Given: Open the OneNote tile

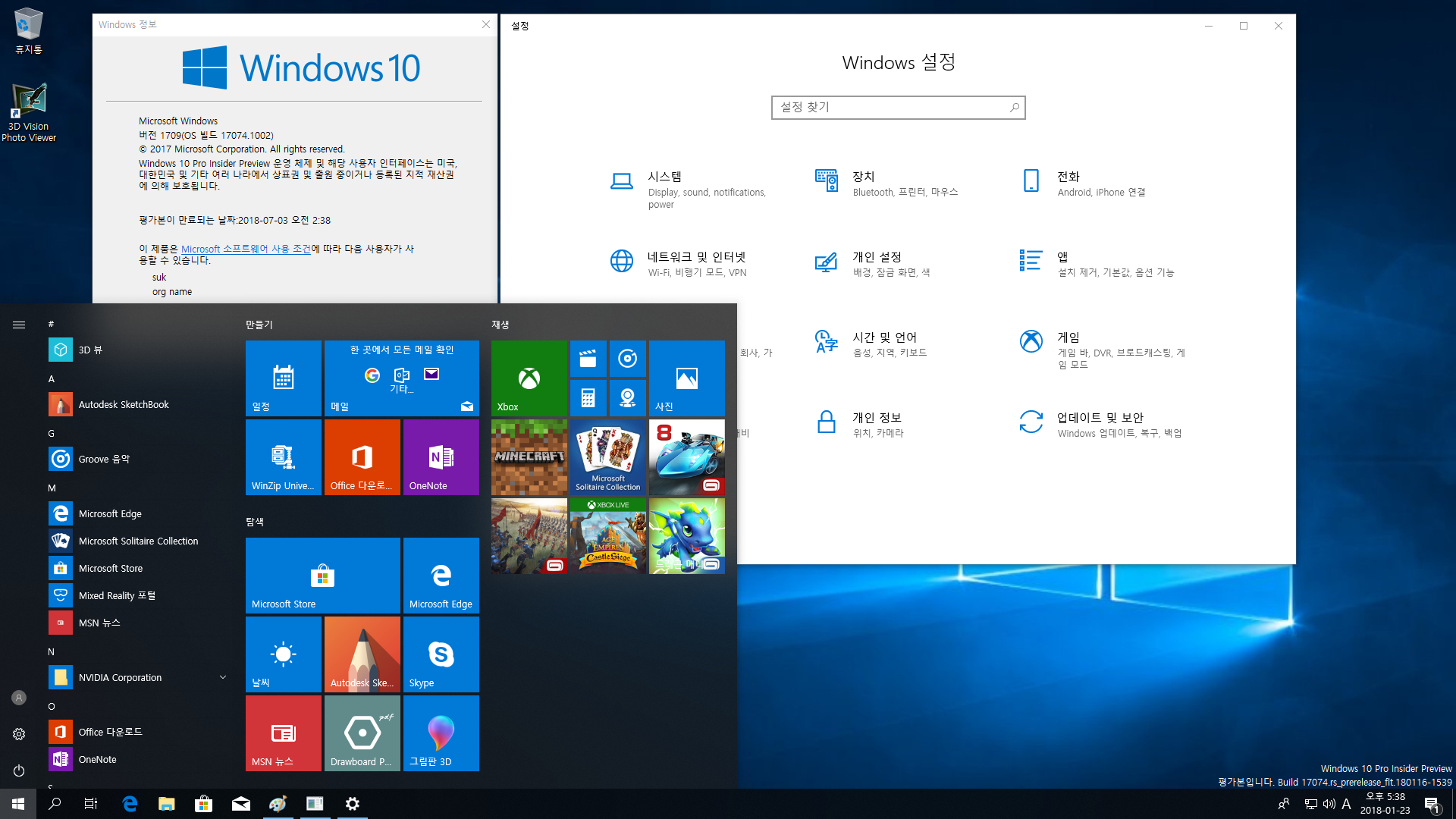Looking at the screenshot, I should [x=441, y=457].
